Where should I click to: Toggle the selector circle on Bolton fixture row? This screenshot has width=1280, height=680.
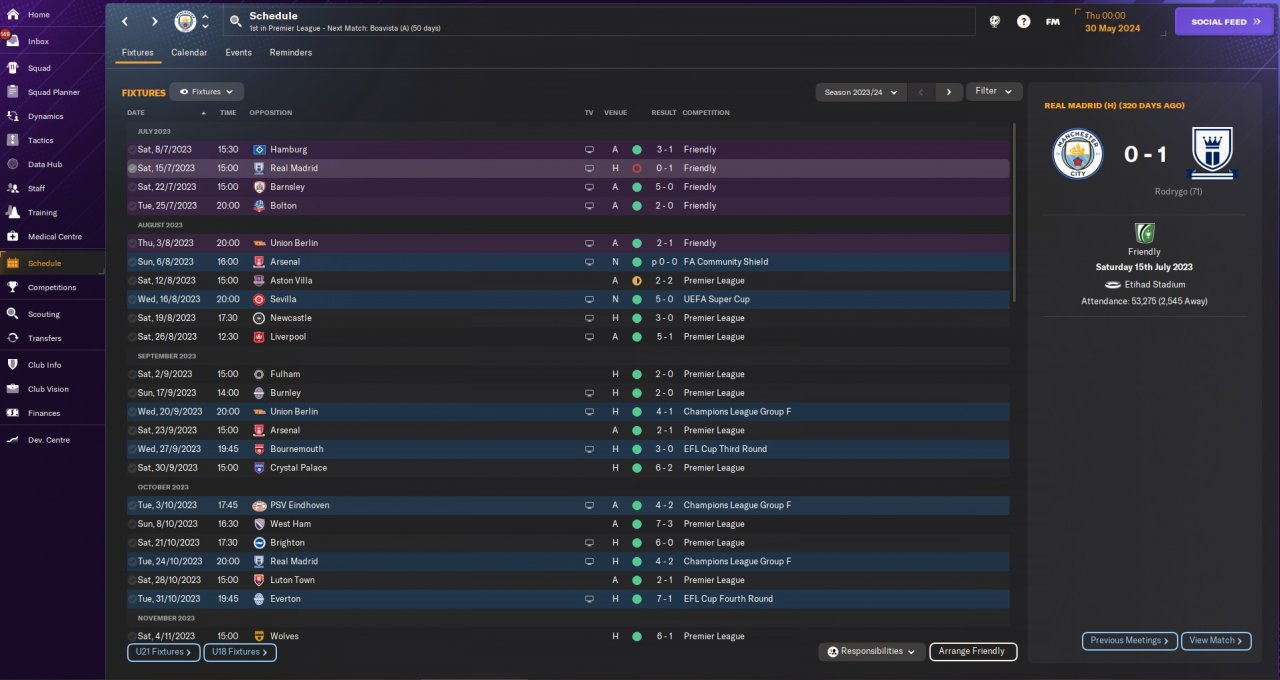(x=132, y=206)
